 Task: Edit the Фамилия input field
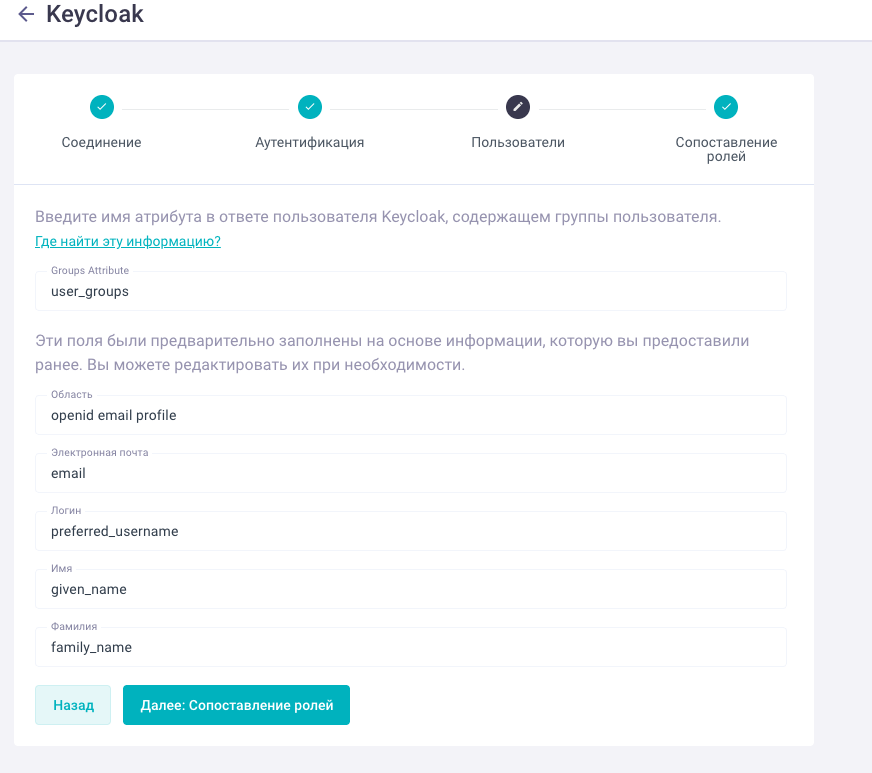point(410,647)
